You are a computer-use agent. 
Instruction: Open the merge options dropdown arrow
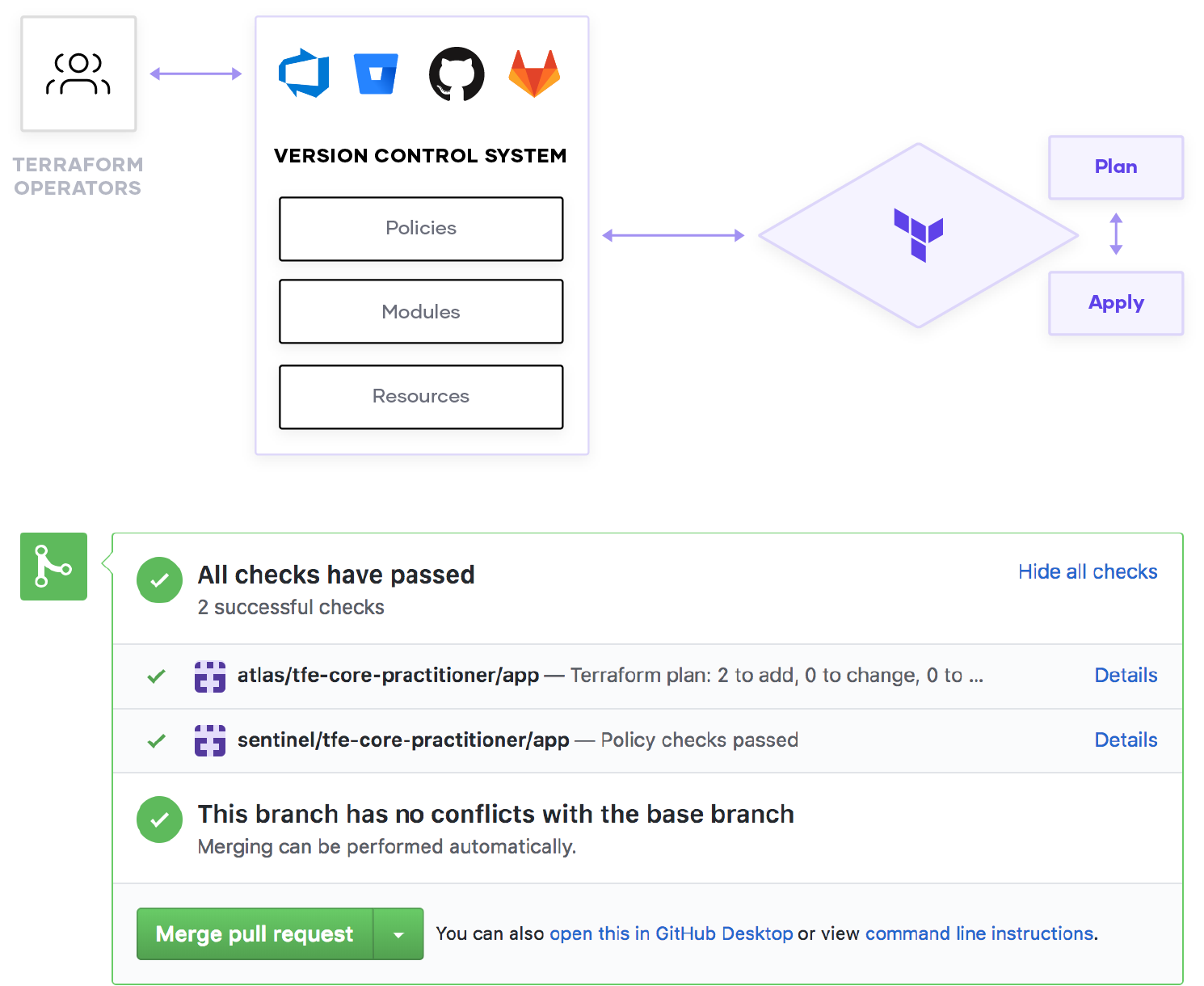(398, 934)
